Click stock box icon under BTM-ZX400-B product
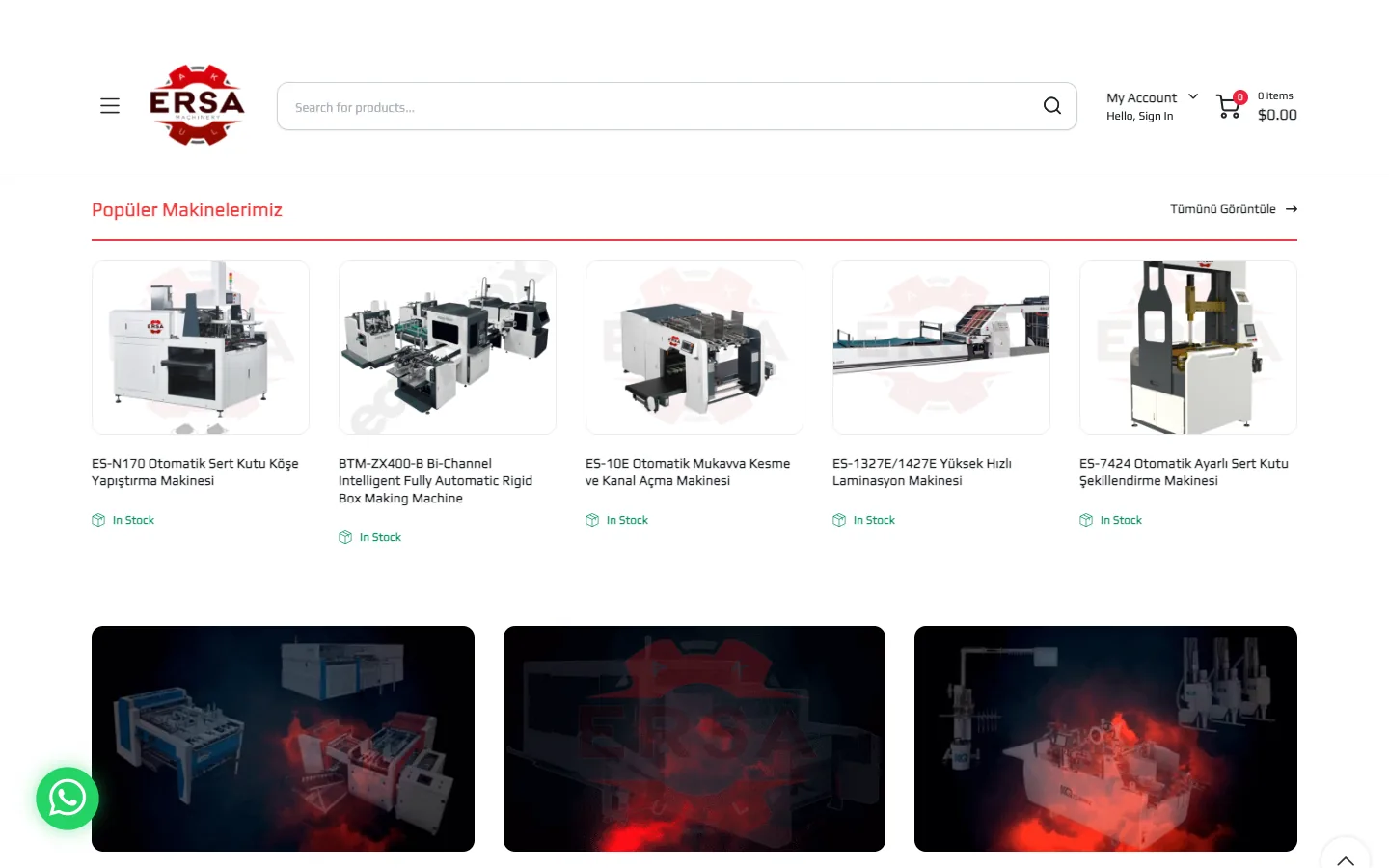The image size is (1389, 868). [345, 537]
